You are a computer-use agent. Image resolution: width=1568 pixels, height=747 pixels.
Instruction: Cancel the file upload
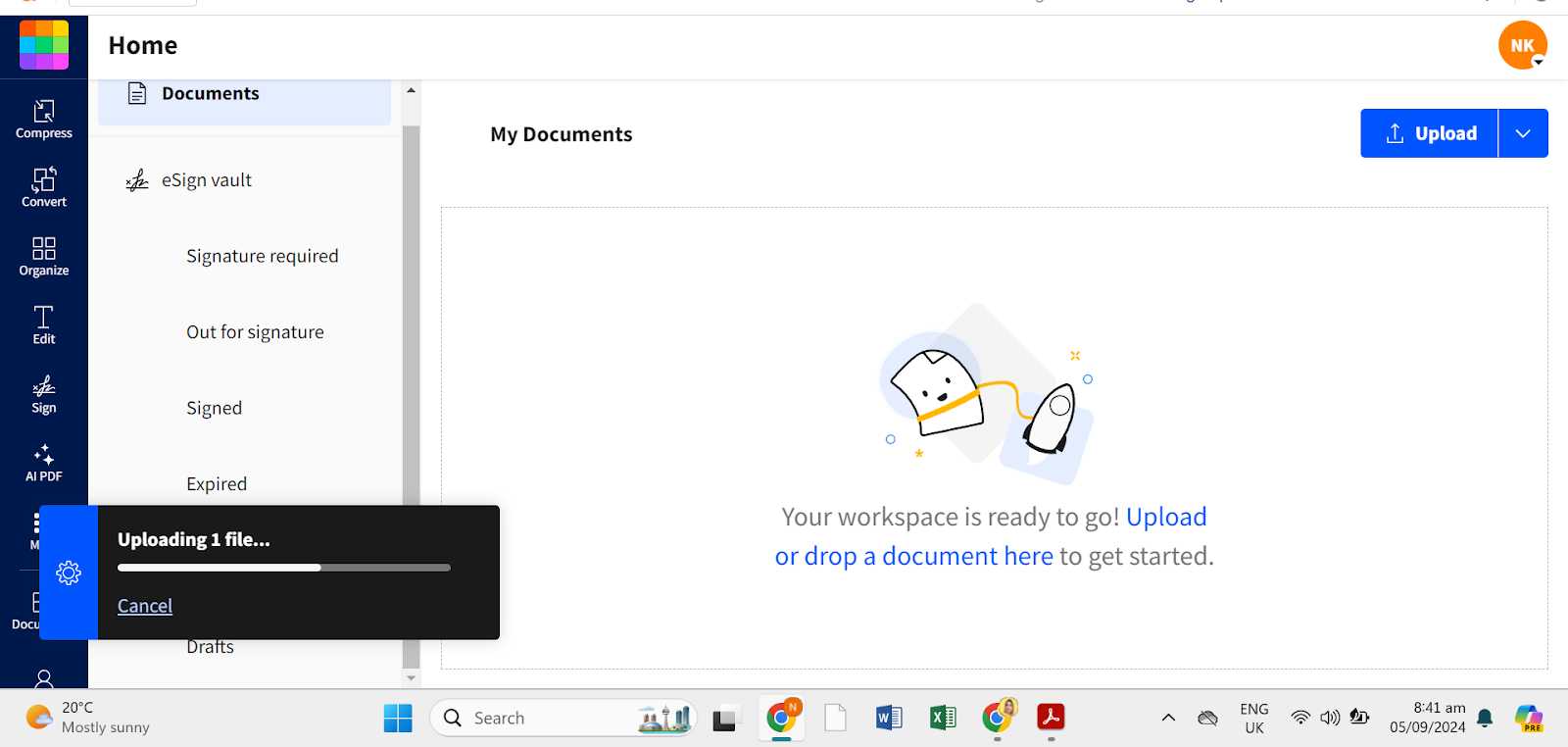[x=145, y=606]
